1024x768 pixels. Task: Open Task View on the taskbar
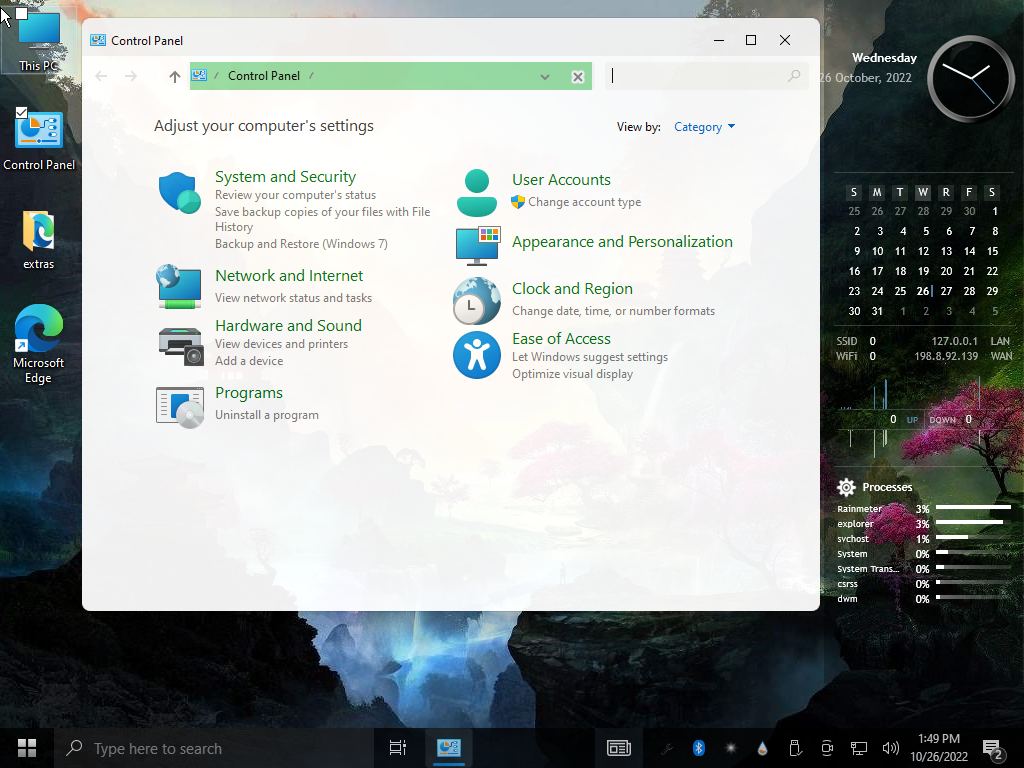pos(397,748)
